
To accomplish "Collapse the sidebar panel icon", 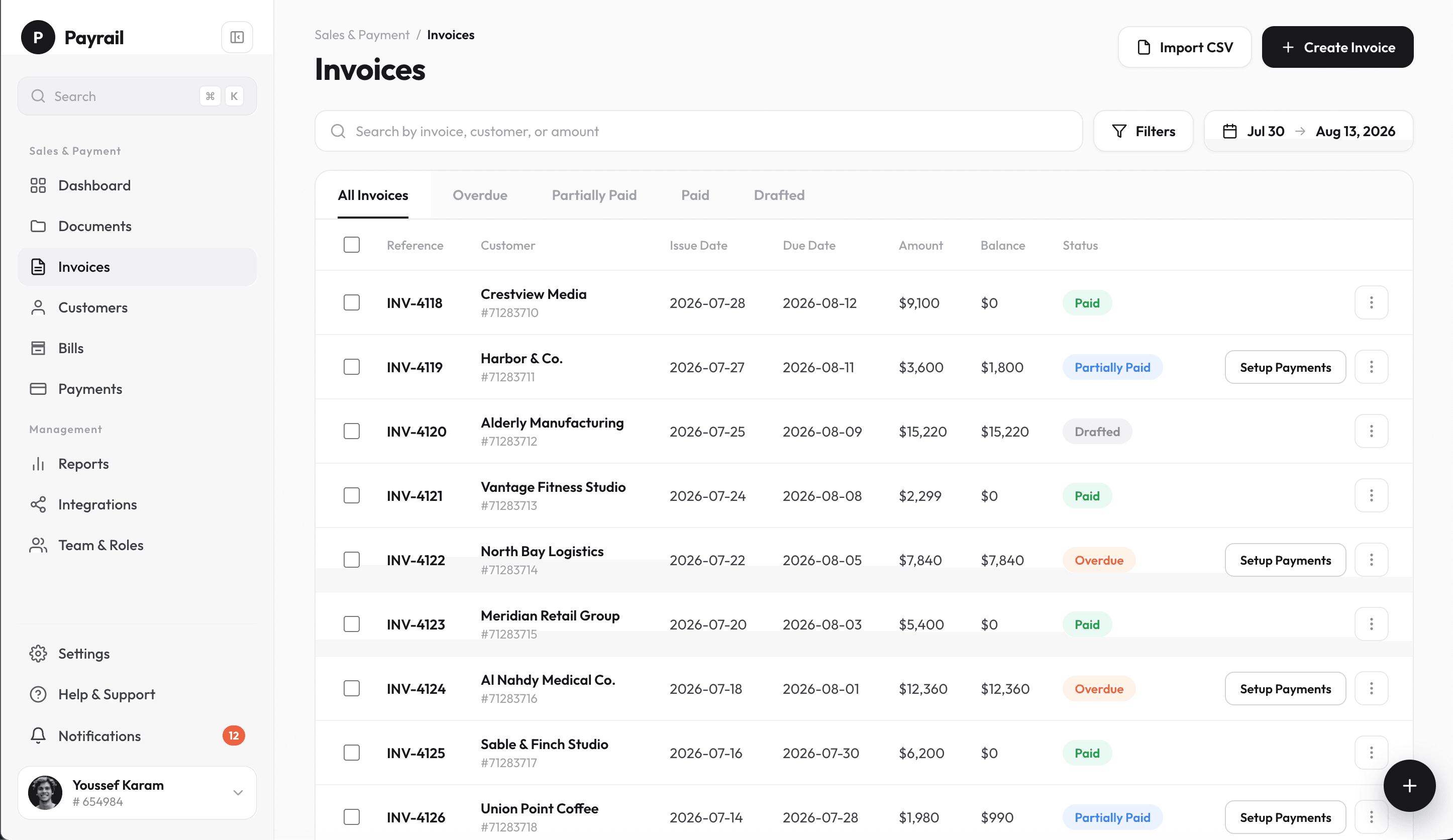I will pos(237,38).
